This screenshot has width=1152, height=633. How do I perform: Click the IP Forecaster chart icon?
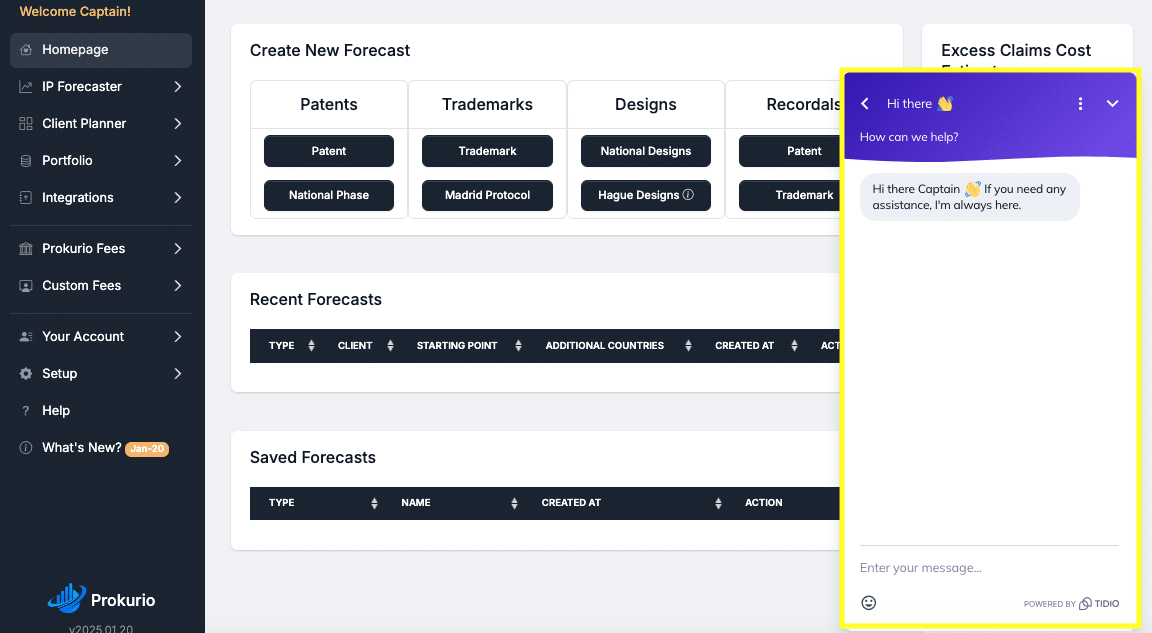click(26, 87)
